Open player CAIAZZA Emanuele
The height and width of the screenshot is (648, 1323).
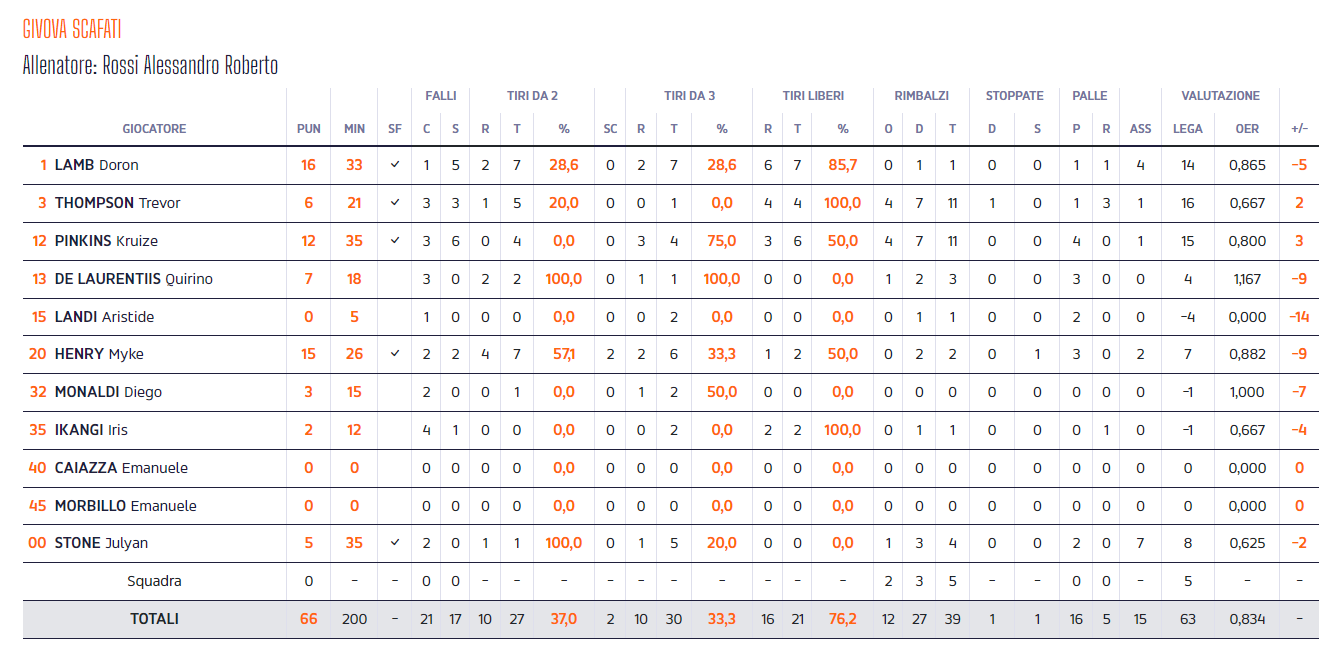point(121,468)
